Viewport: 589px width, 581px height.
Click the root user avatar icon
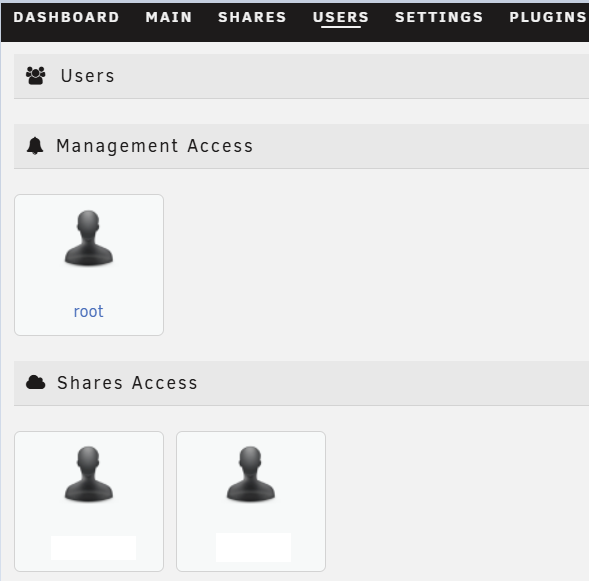(x=89, y=238)
